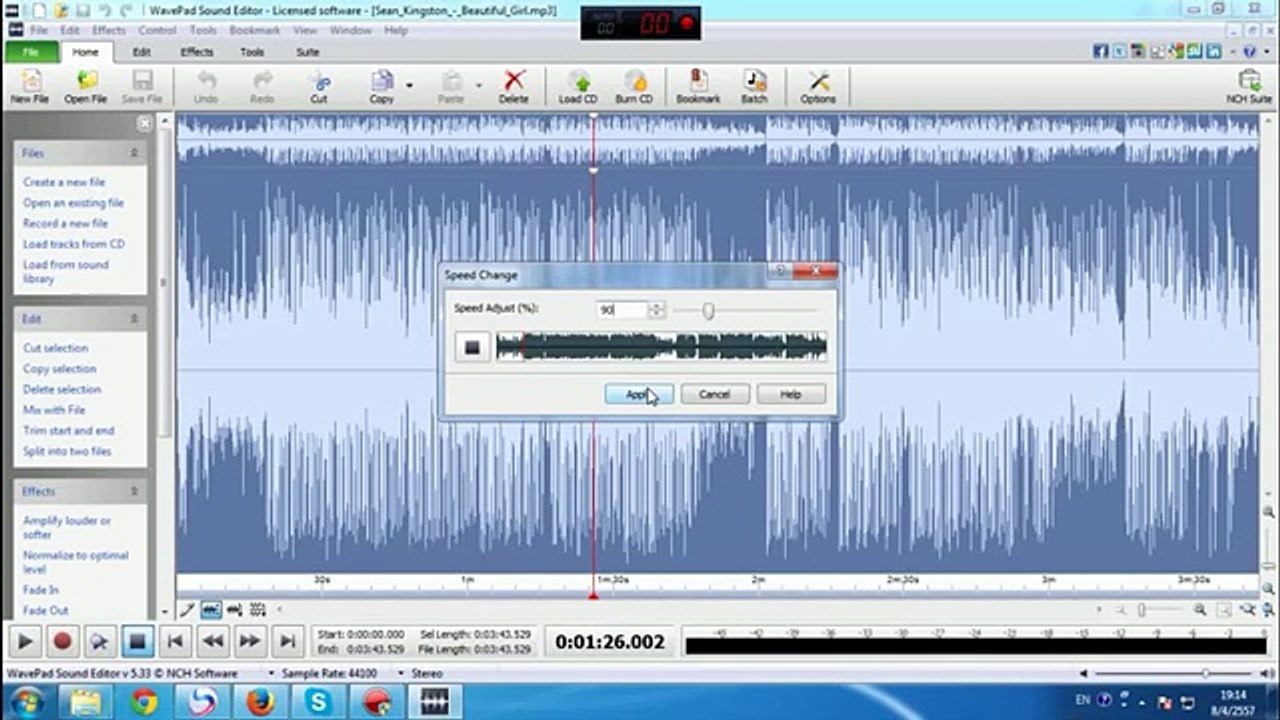Click the Cut scissors toolbar icon

pos(319,86)
